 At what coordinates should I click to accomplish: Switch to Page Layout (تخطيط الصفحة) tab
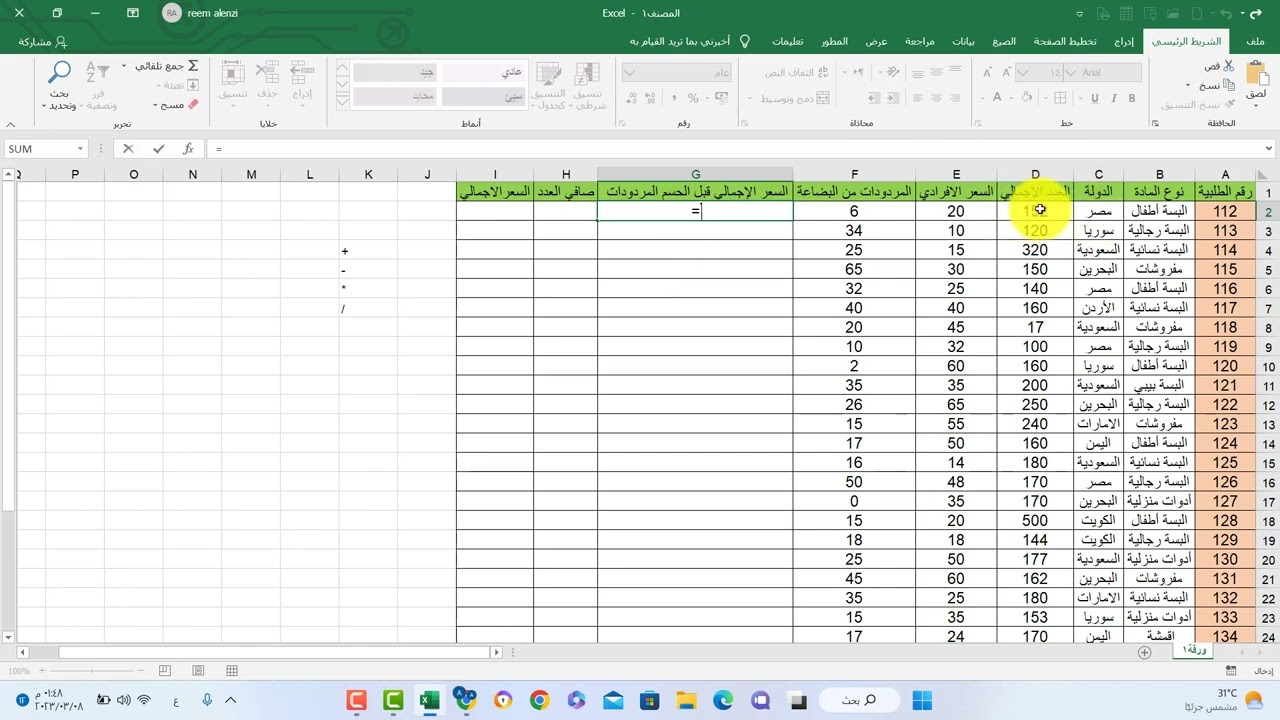tap(1064, 41)
